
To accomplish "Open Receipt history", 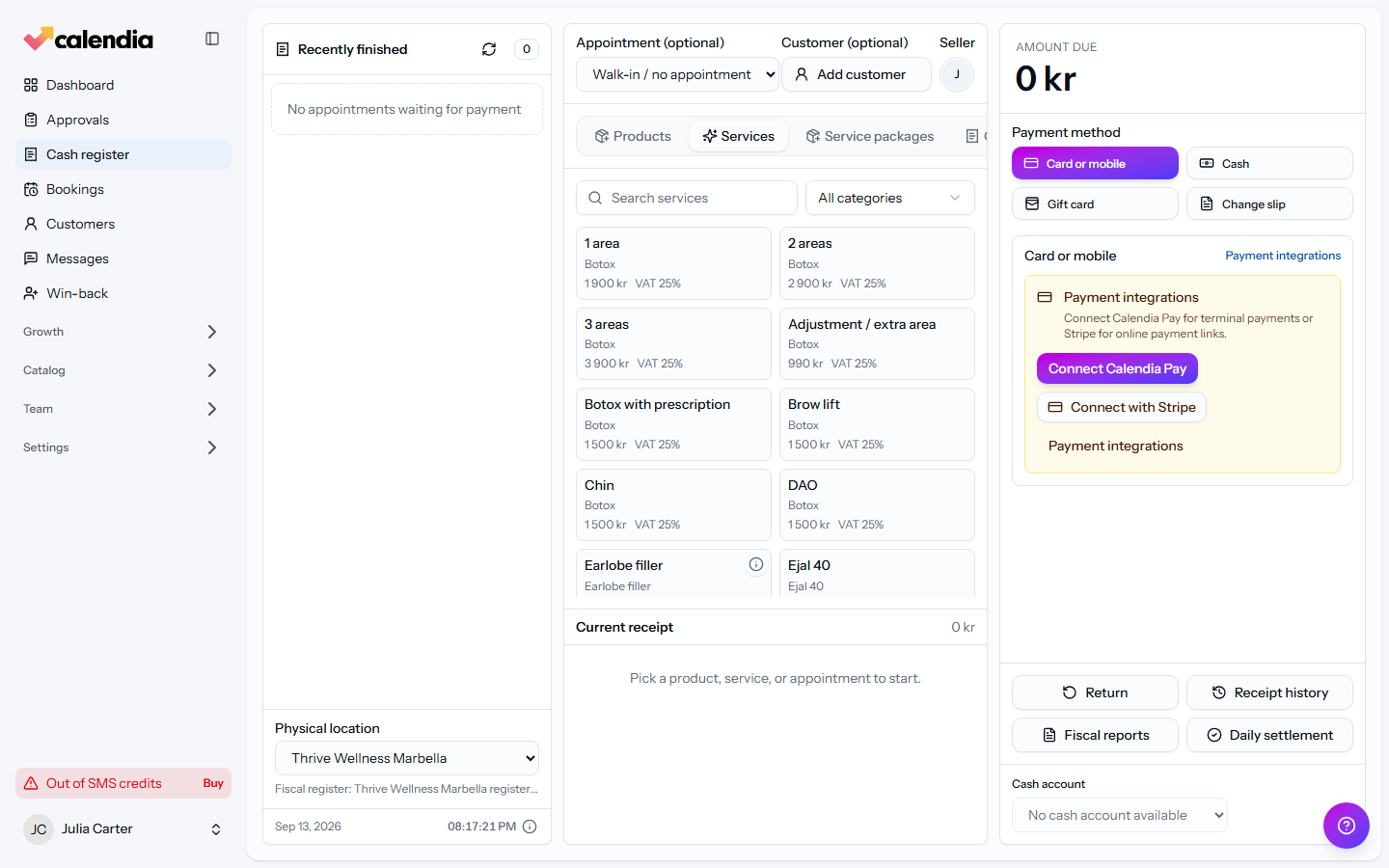I will [x=1269, y=692].
